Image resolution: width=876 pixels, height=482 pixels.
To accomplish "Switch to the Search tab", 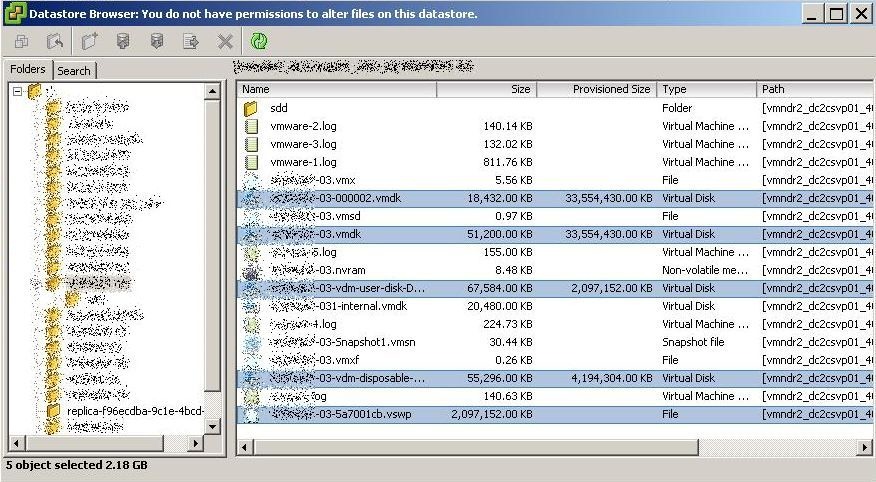I will pos(74,71).
